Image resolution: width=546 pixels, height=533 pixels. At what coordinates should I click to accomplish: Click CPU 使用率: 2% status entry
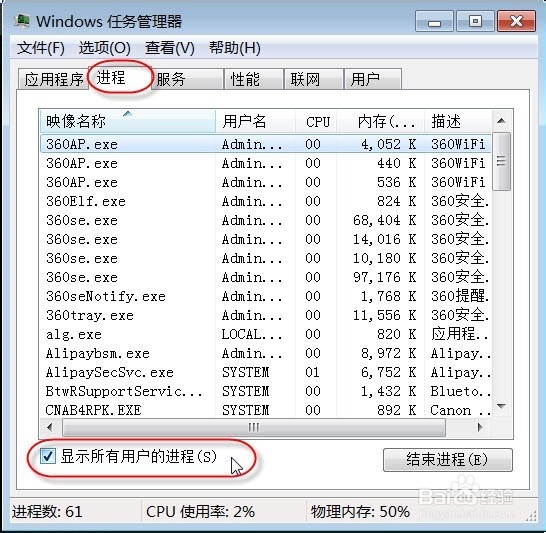click(x=200, y=512)
